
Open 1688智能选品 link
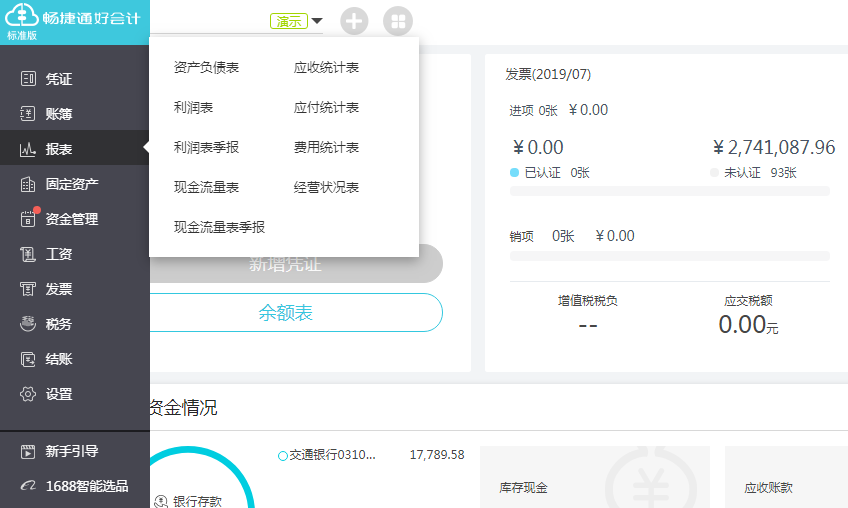pyautogui.click(x=75, y=486)
